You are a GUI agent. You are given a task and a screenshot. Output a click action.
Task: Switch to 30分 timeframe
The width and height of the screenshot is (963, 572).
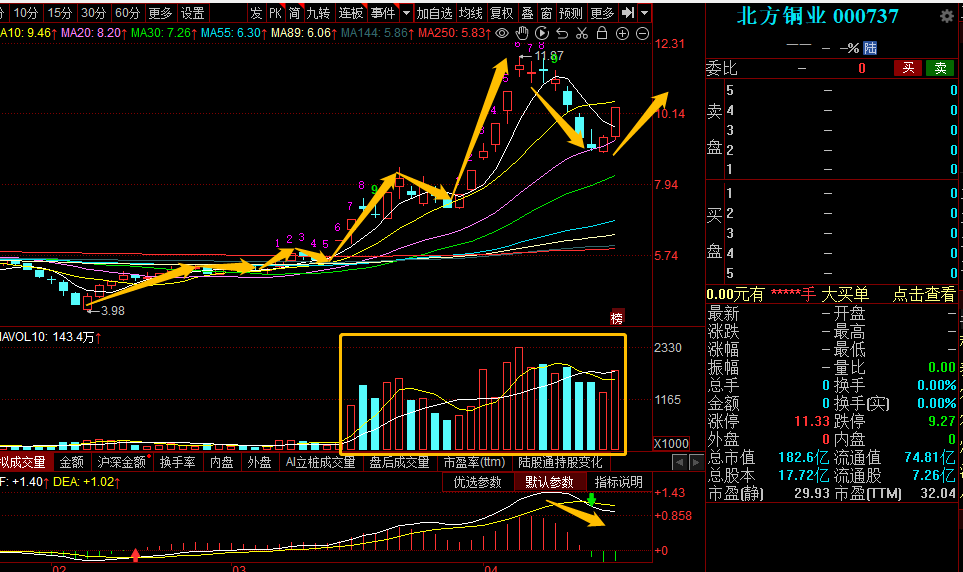coord(93,12)
